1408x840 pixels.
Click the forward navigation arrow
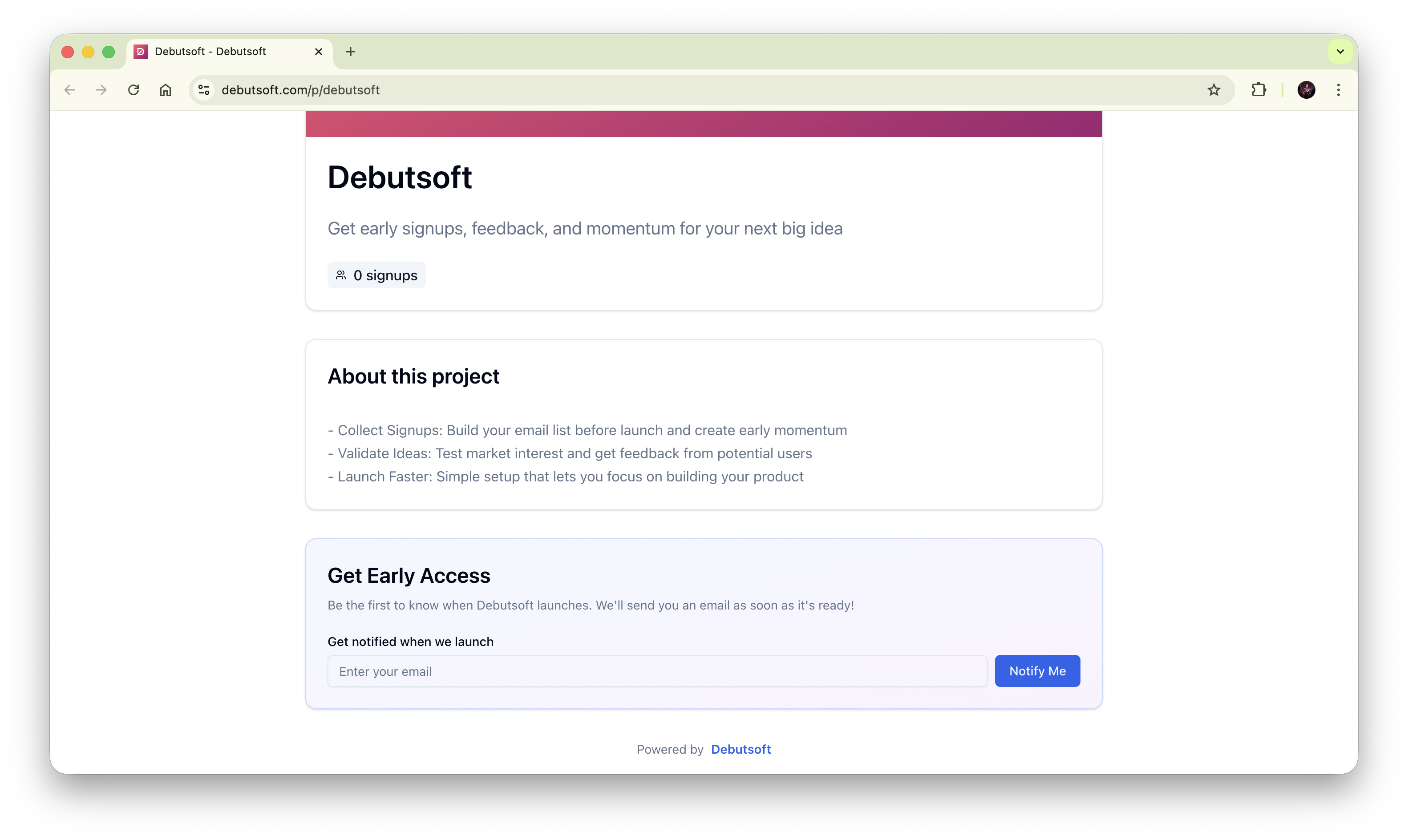(x=101, y=89)
